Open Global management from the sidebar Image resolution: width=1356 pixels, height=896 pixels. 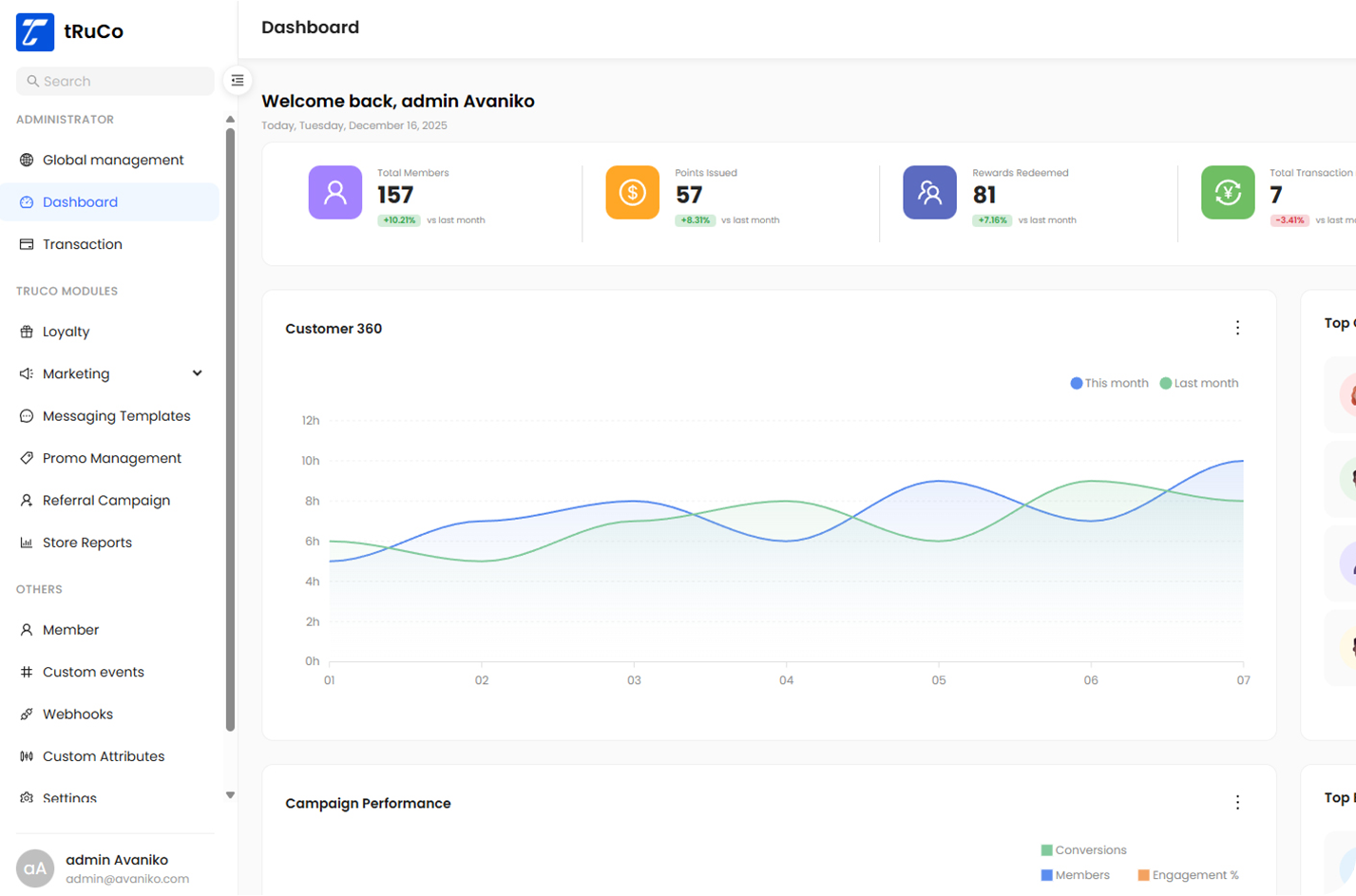click(x=113, y=160)
